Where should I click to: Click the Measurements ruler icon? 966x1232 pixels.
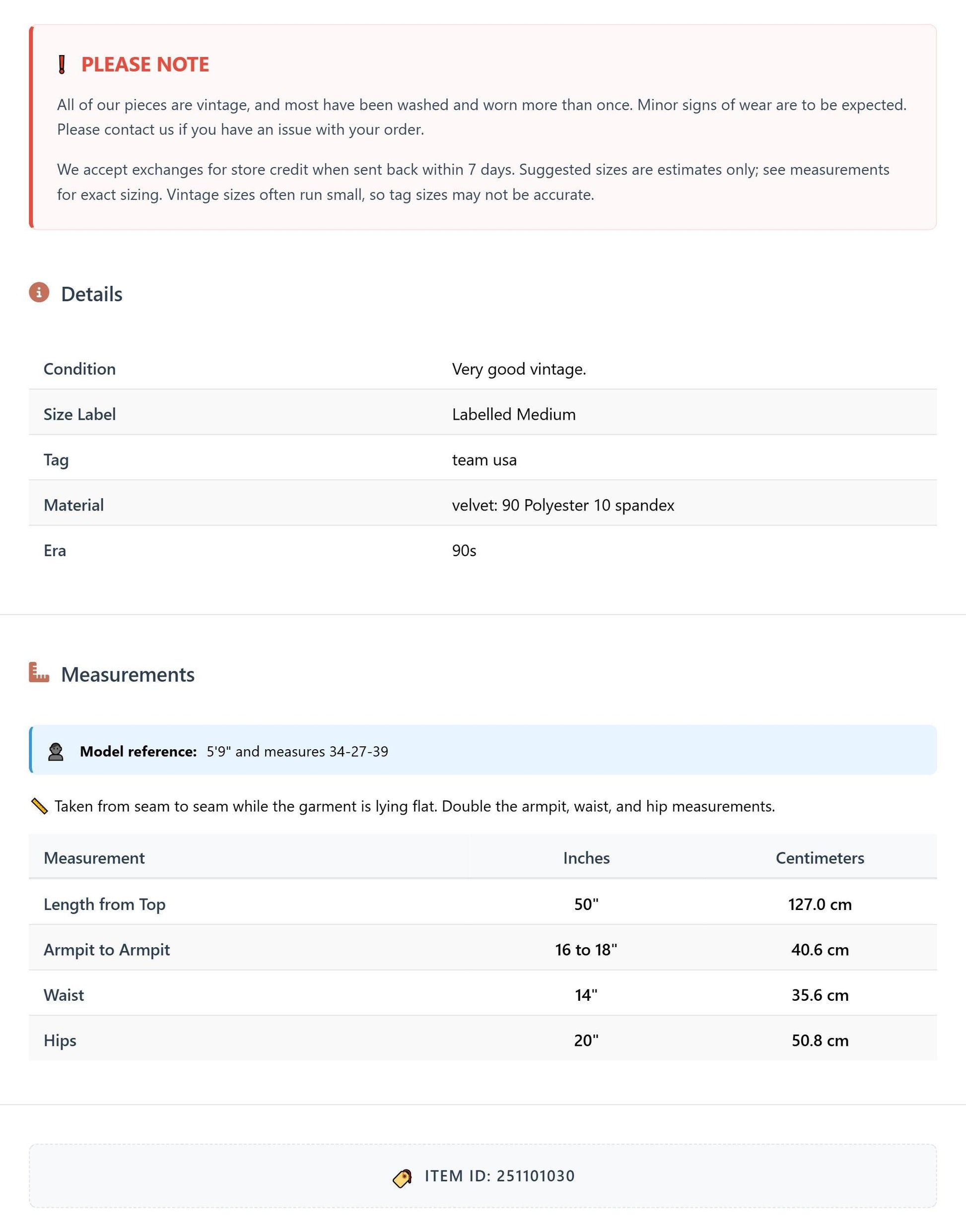pyautogui.click(x=39, y=672)
